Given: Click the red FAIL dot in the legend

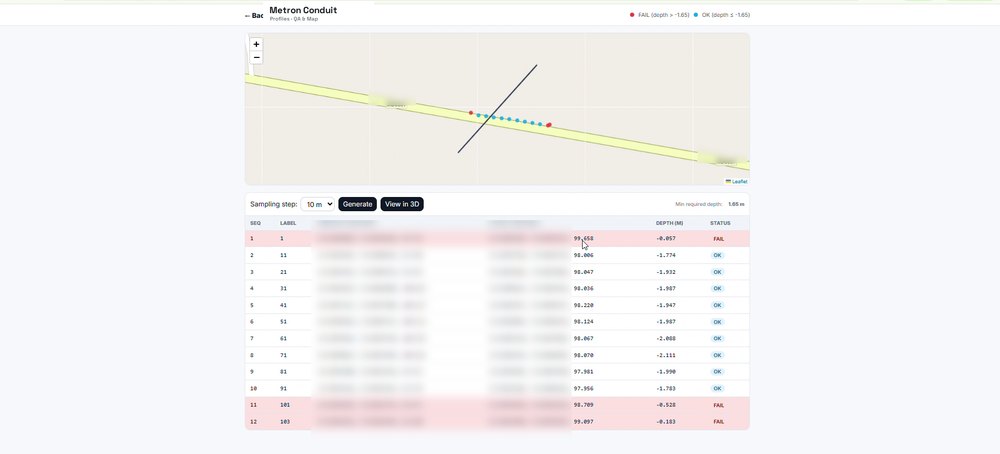Looking at the screenshot, I should (632, 15).
